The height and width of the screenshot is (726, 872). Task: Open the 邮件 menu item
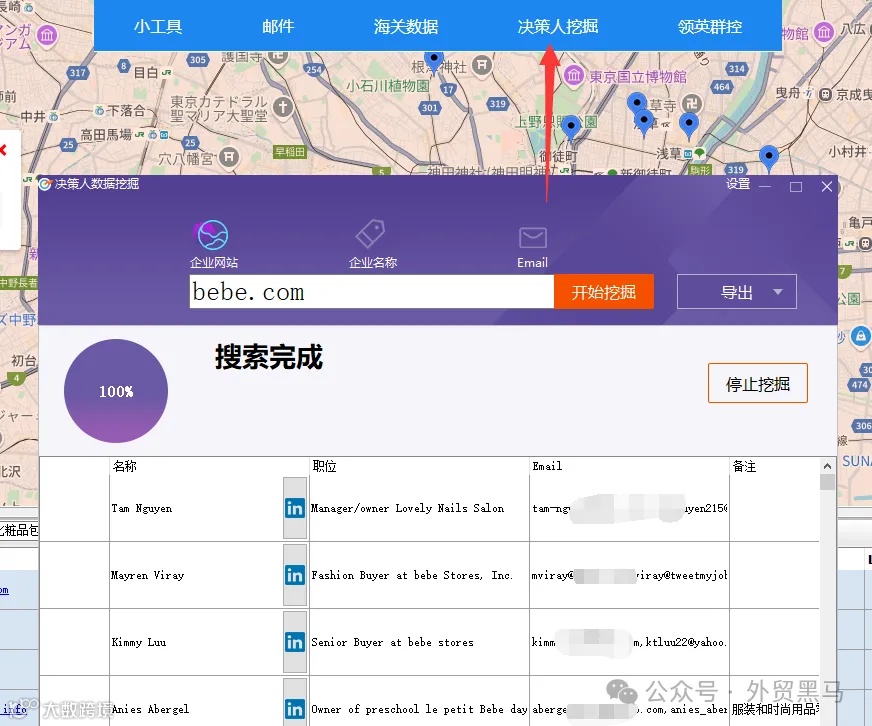tap(278, 26)
